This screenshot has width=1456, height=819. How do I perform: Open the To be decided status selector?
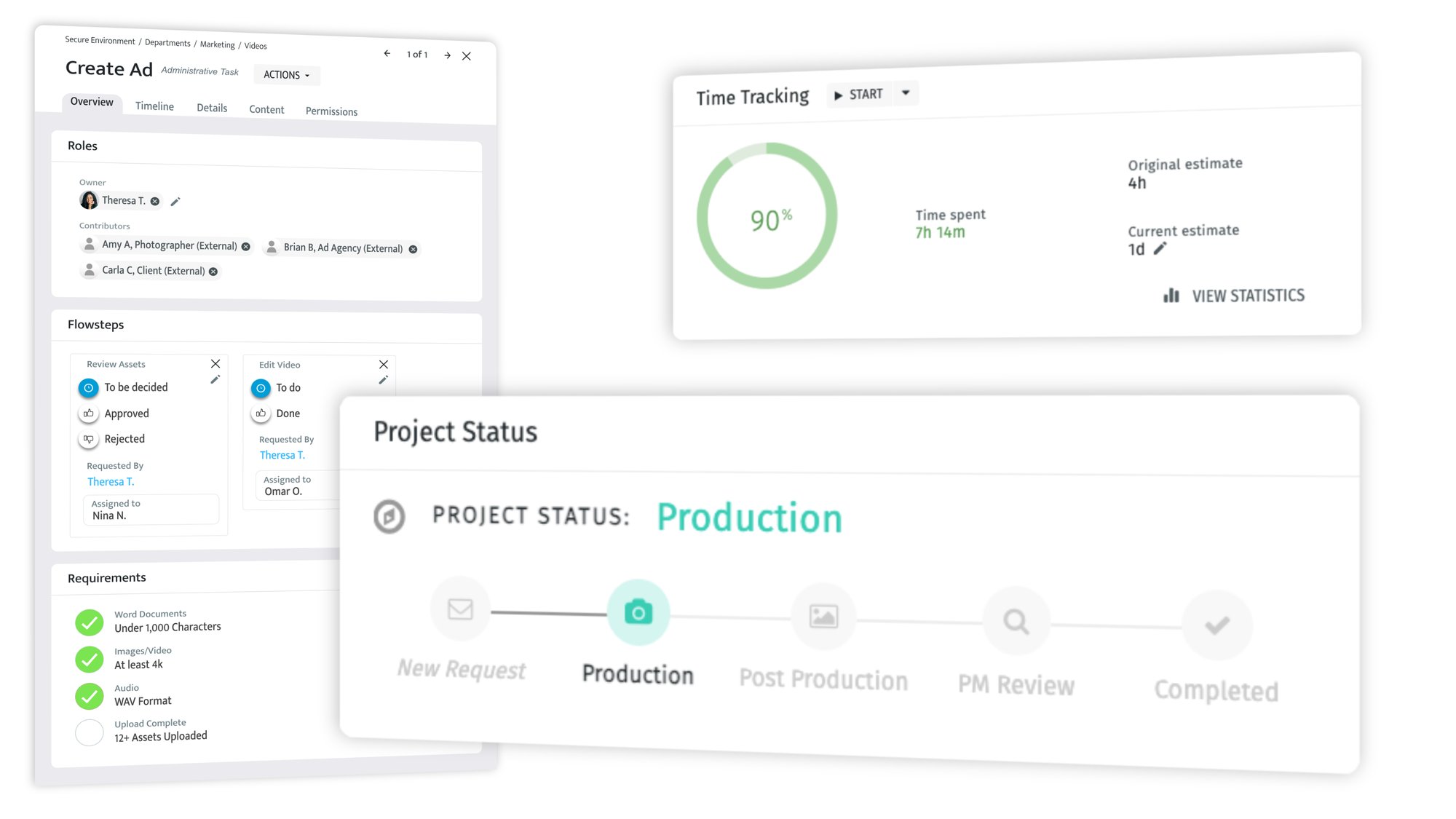pos(88,387)
